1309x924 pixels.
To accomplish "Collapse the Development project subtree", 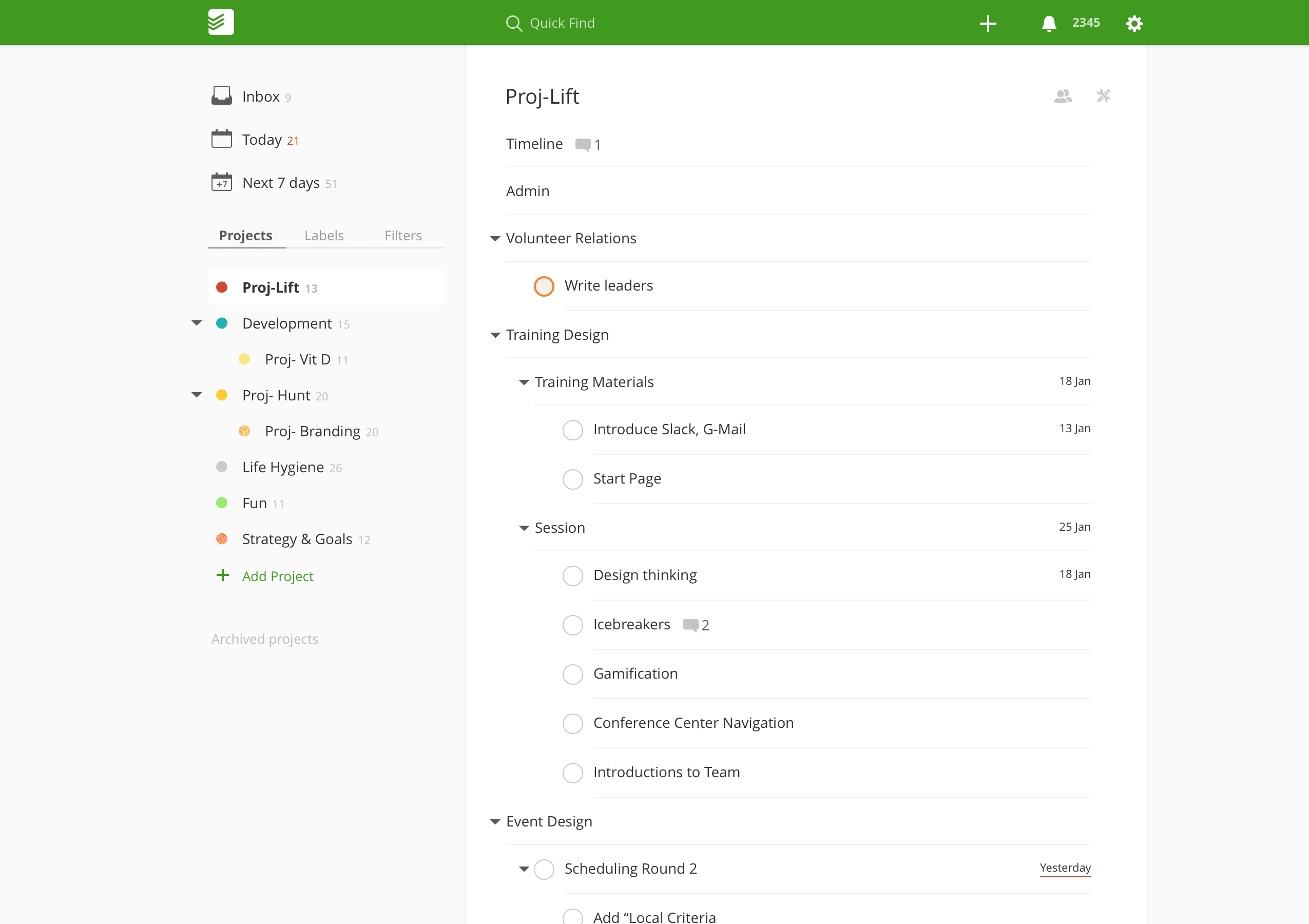I will 196,323.
